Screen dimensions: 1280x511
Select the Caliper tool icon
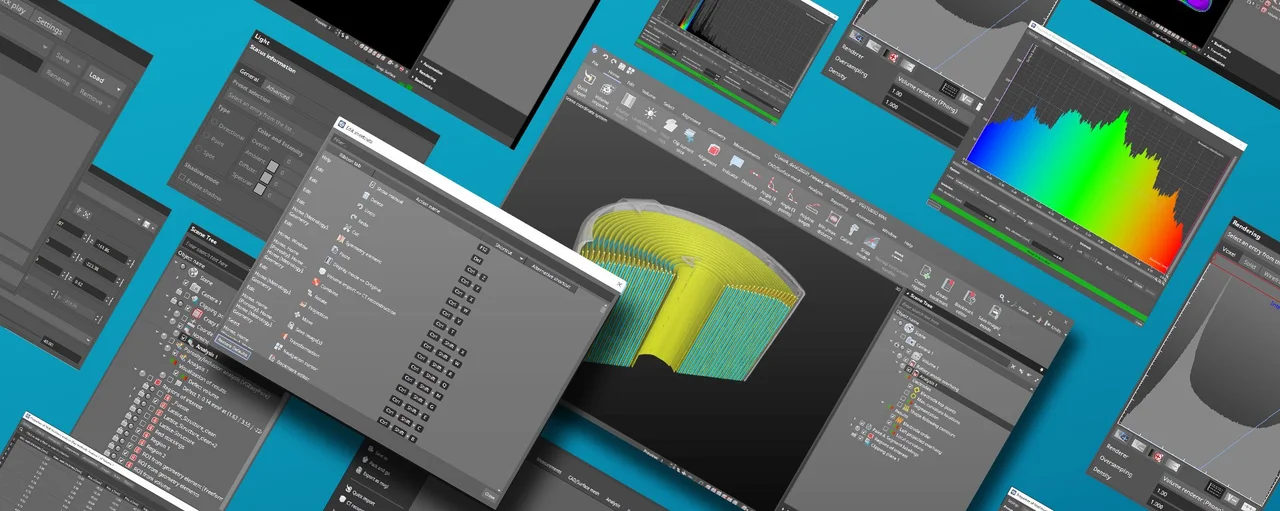[x=852, y=230]
